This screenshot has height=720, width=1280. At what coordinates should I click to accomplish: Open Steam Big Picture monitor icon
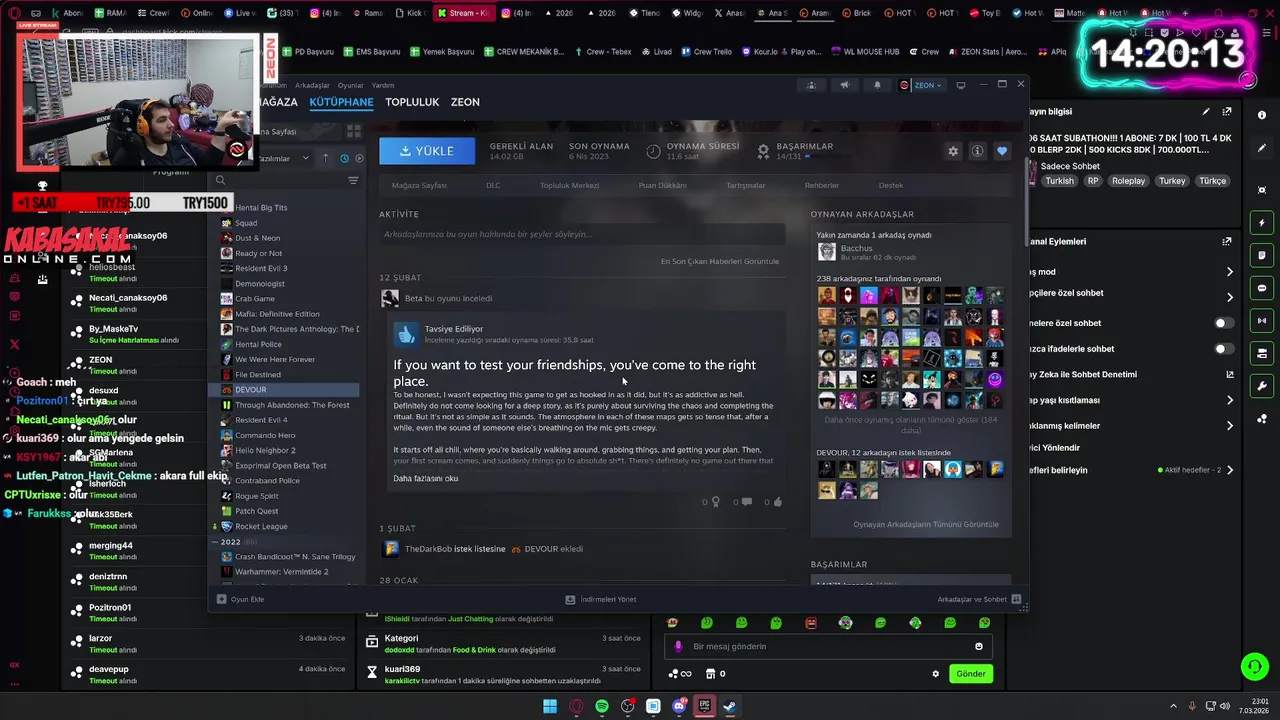coord(961,85)
